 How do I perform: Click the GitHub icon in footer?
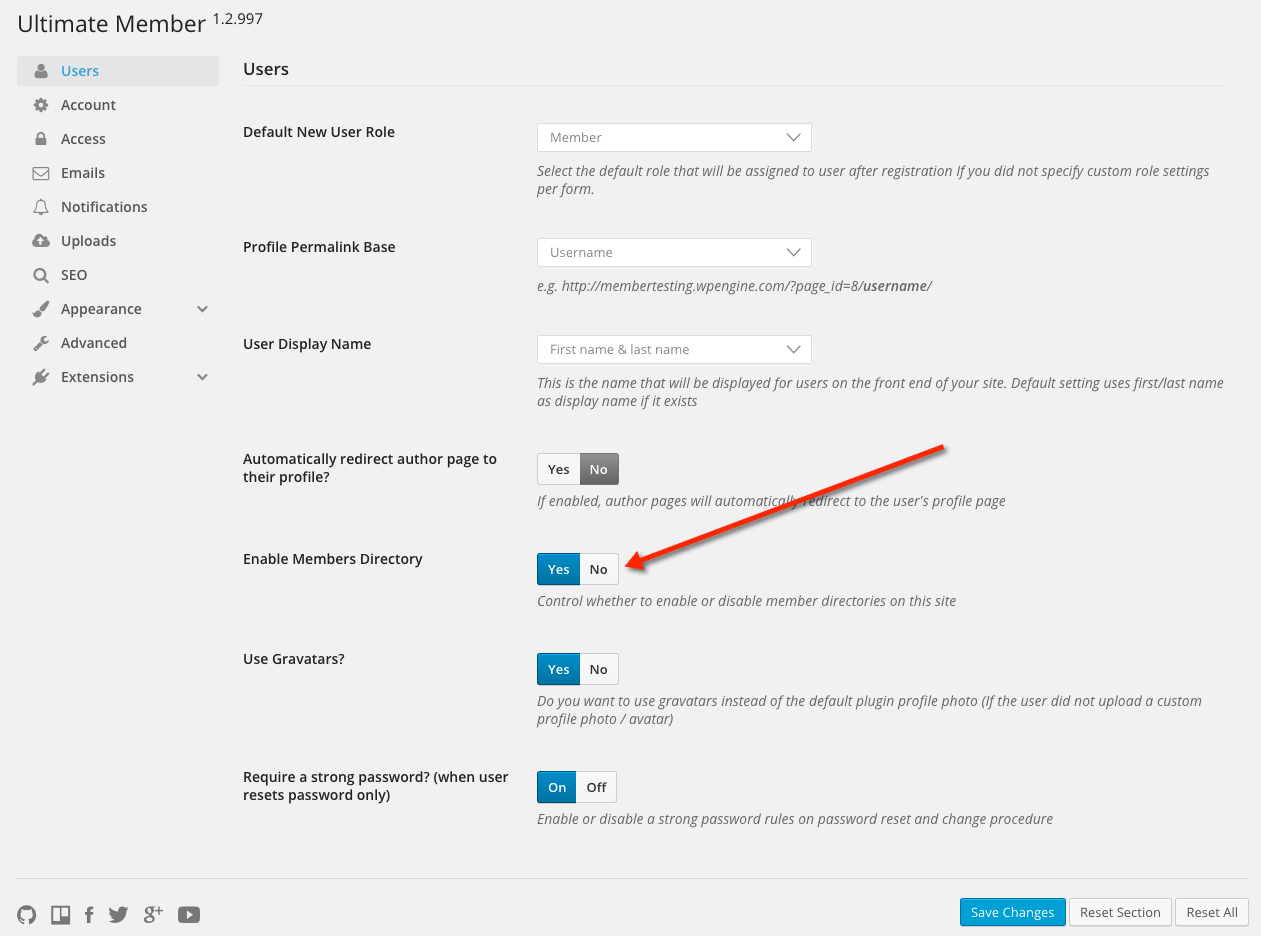[x=27, y=914]
